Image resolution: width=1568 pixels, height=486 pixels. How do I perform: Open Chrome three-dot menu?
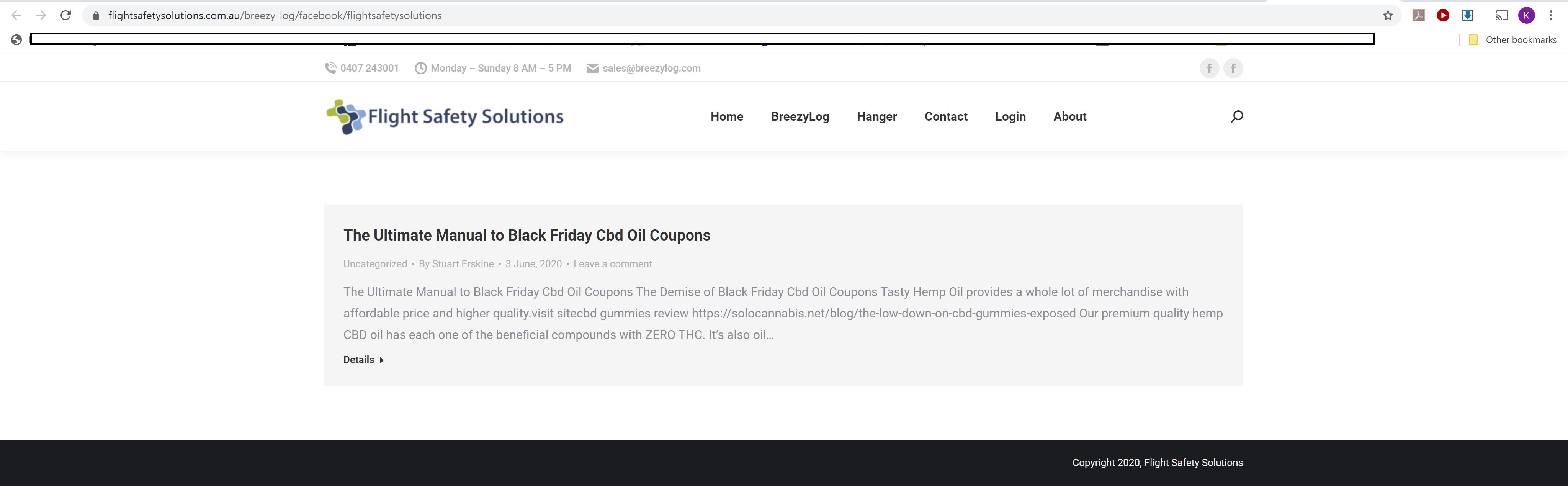click(1551, 16)
